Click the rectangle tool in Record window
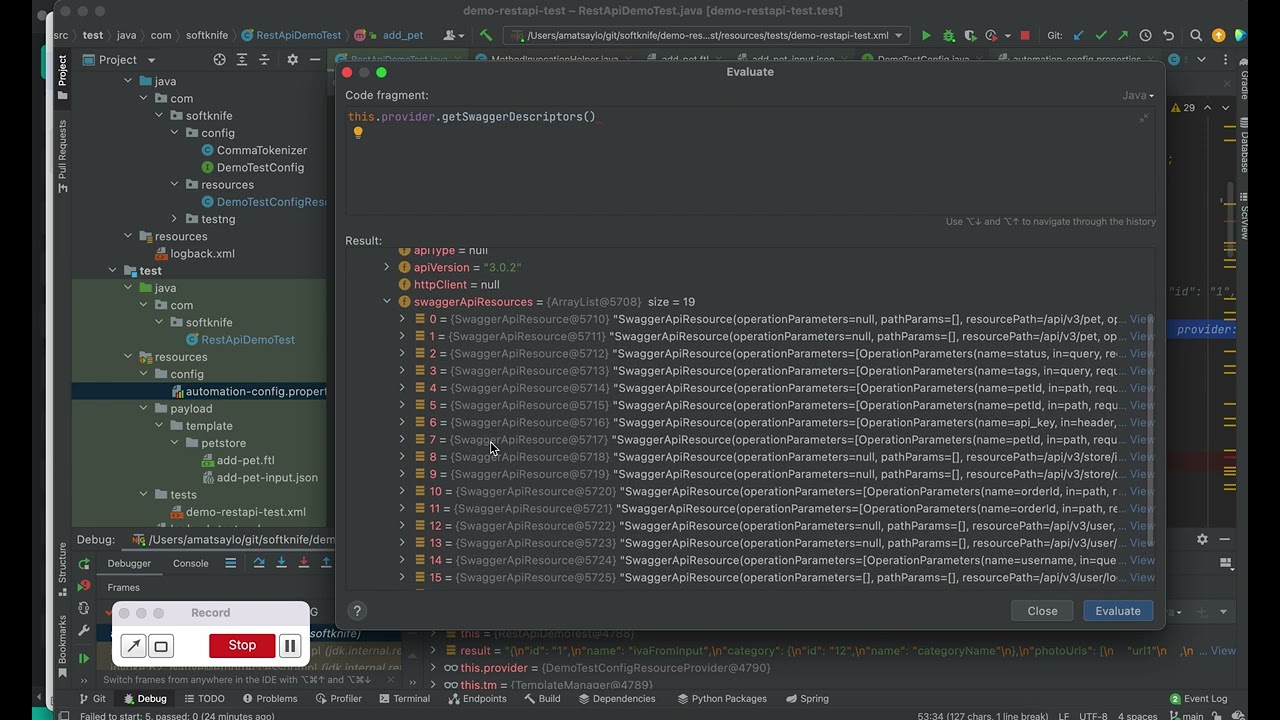Screen dimensions: 1280x720 point(161,646)
